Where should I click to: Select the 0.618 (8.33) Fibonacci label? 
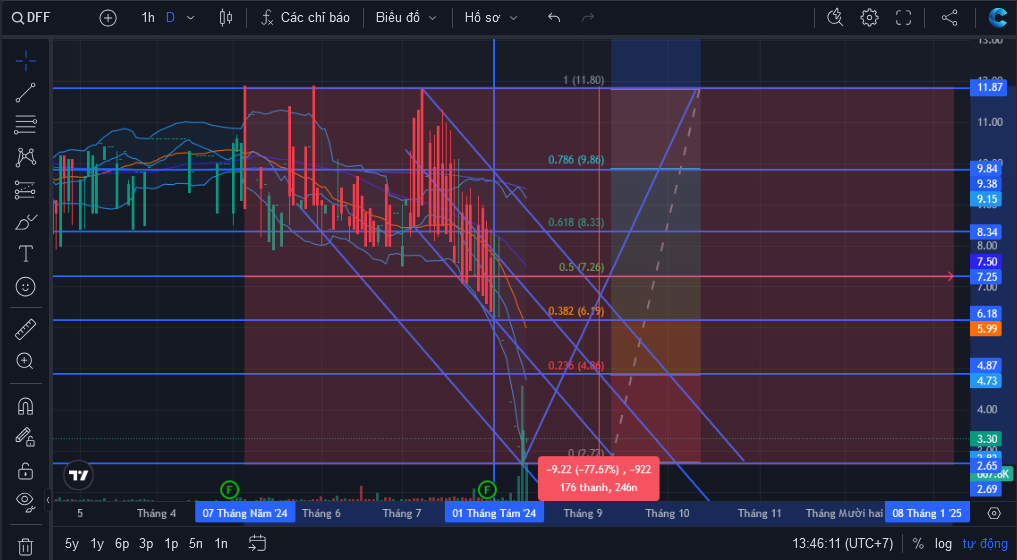click(576, 223)
